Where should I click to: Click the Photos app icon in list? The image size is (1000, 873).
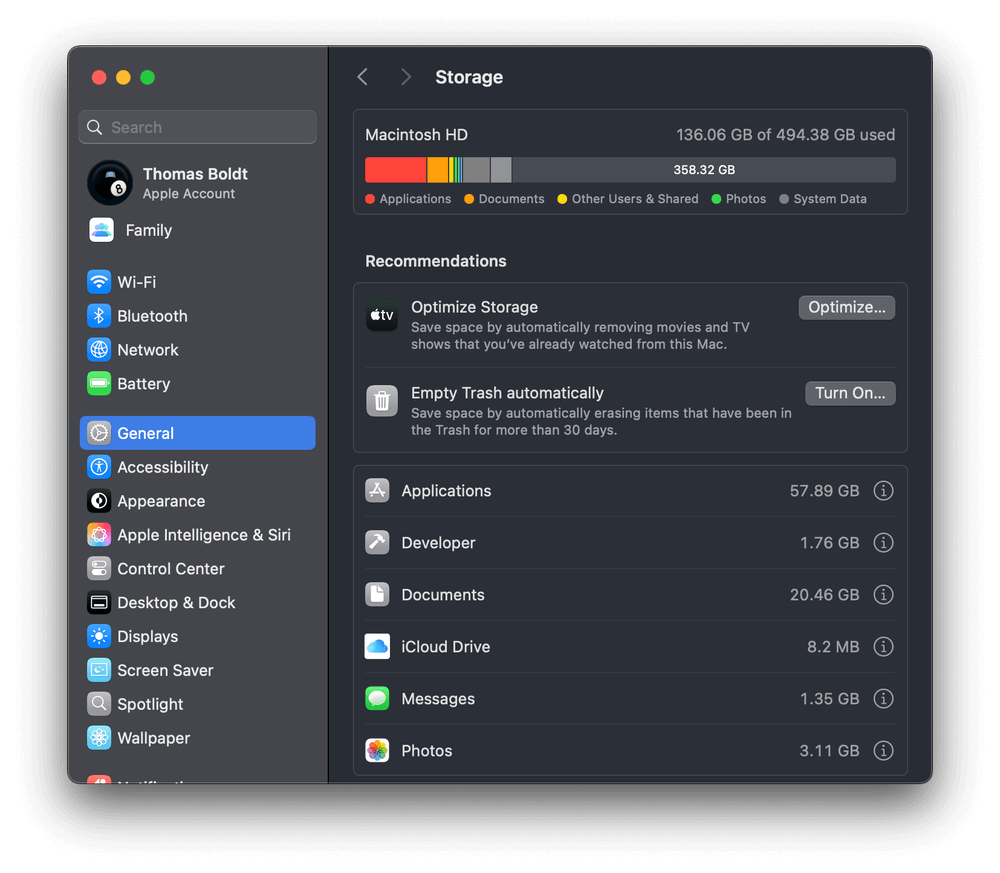pos(377,751)
